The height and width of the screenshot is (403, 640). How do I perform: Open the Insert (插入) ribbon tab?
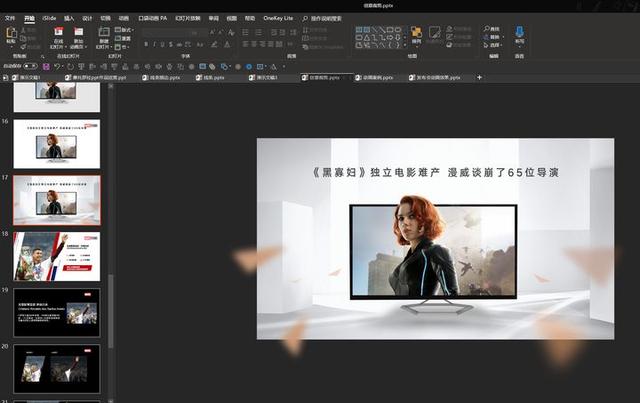coord(68,18)
